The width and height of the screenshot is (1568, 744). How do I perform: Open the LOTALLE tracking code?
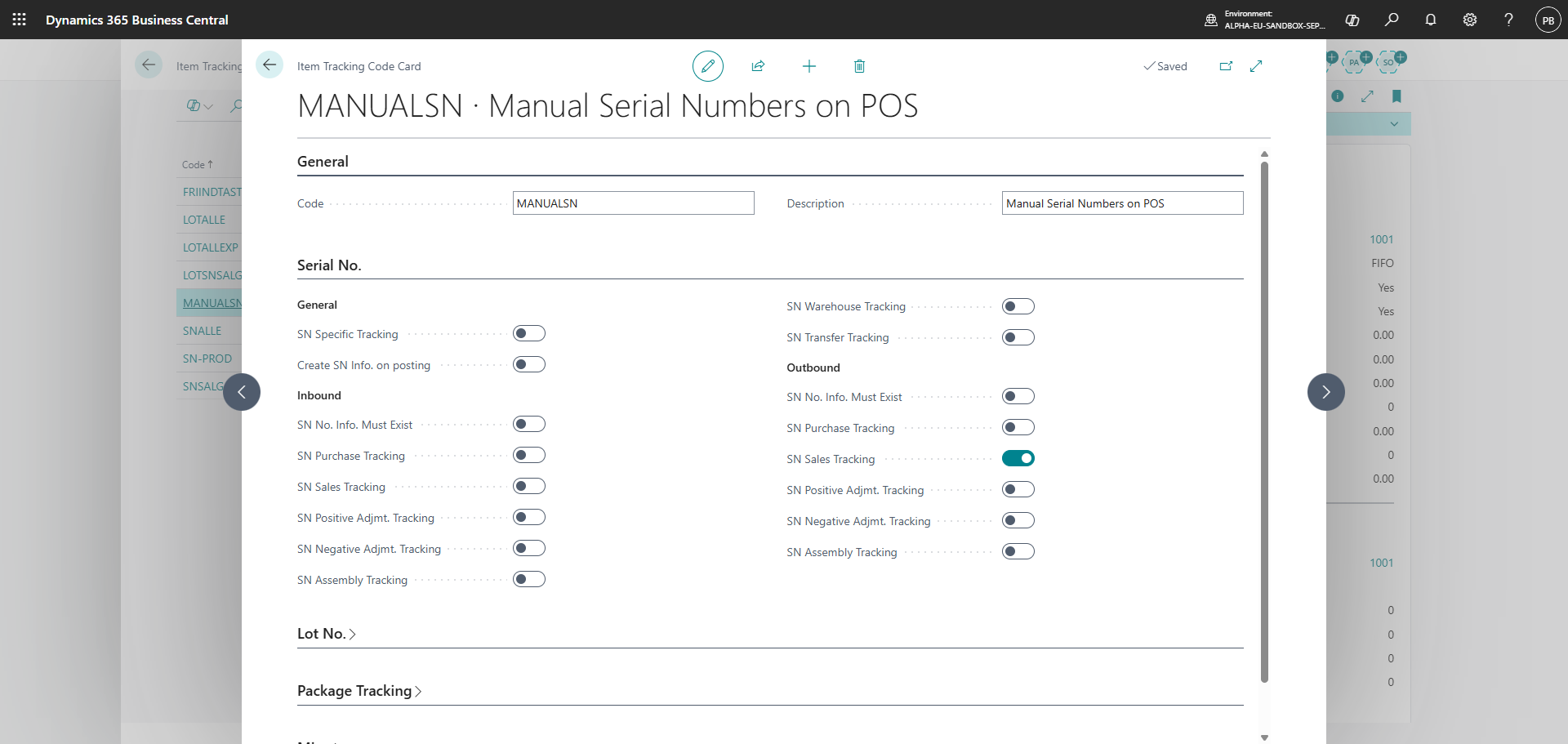click(204, 220)
